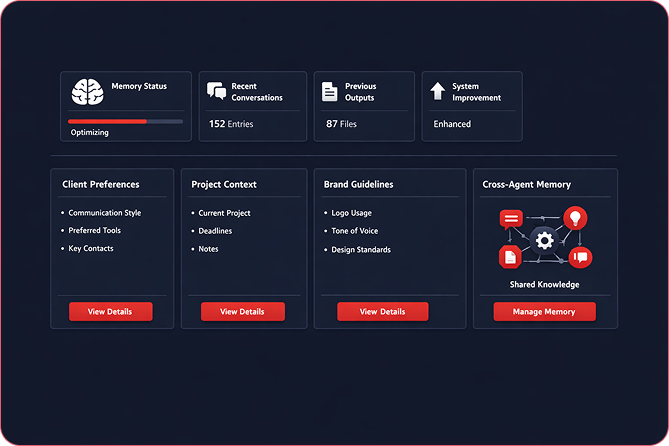Image resolution: width=669 pixels, height=446 pixels.
Task: Select Communication Style in Client Preferences
Action: click(104, 213)
